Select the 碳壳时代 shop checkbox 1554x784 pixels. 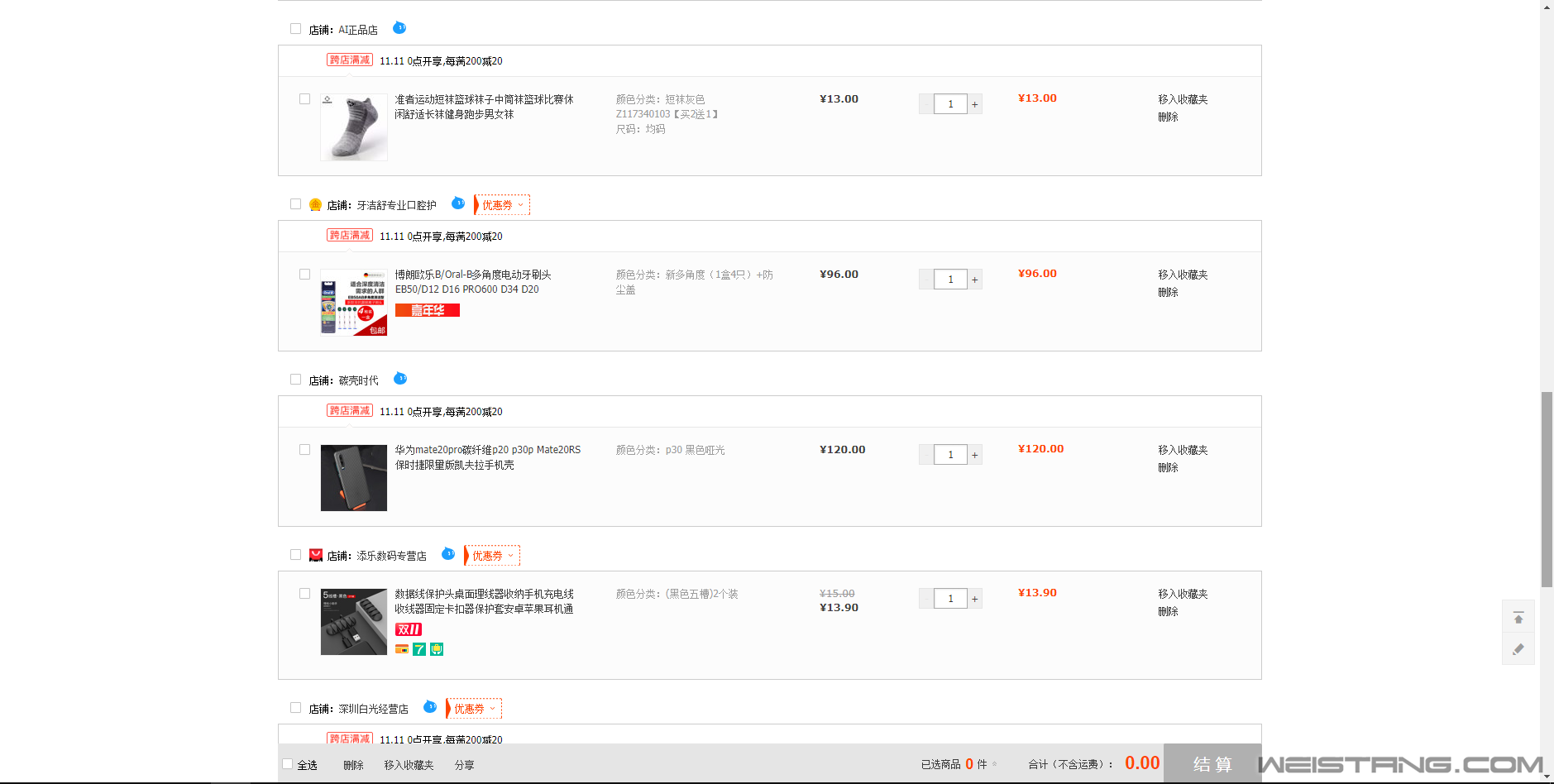(x=295, y=380)
